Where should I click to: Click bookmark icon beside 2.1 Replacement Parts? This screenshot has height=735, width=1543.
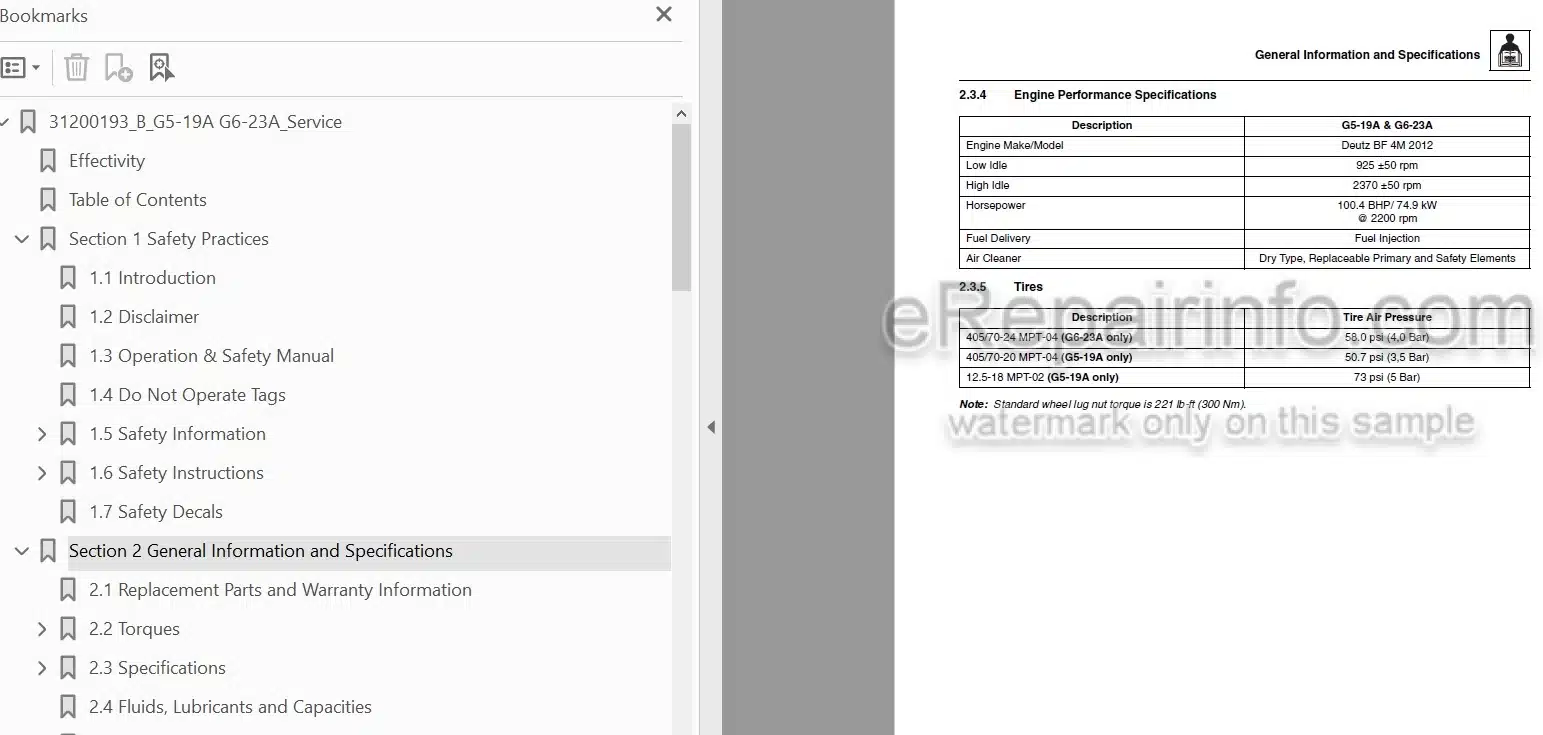pos(68,590)
